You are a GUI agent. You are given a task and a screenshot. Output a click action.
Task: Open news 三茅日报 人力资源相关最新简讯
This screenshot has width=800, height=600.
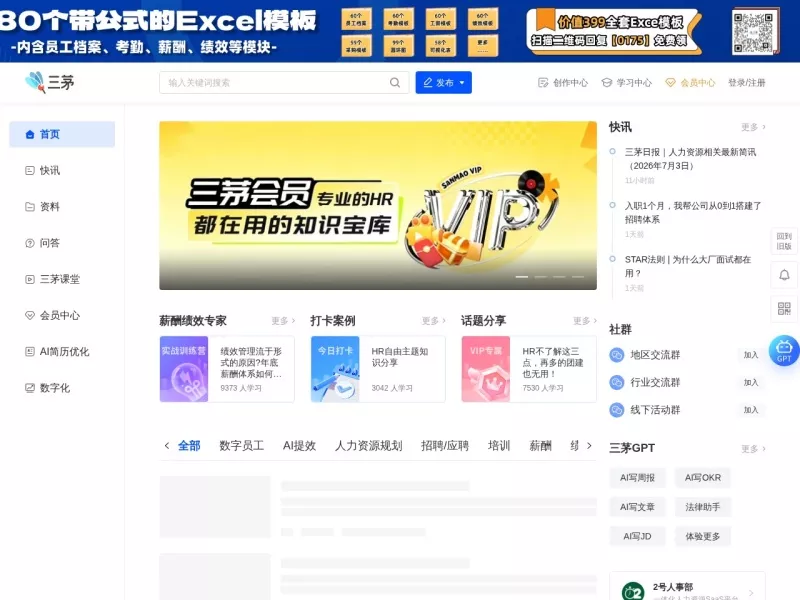[x=690, y=159]
